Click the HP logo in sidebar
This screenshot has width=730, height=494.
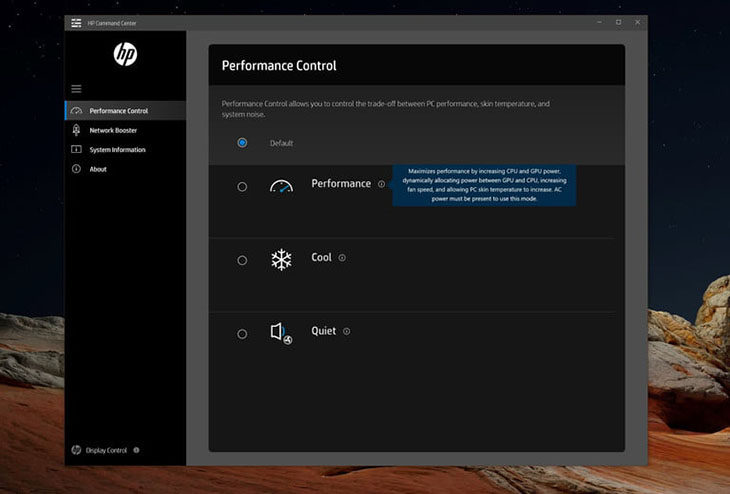pyautogui.click(x=125, y=54)
